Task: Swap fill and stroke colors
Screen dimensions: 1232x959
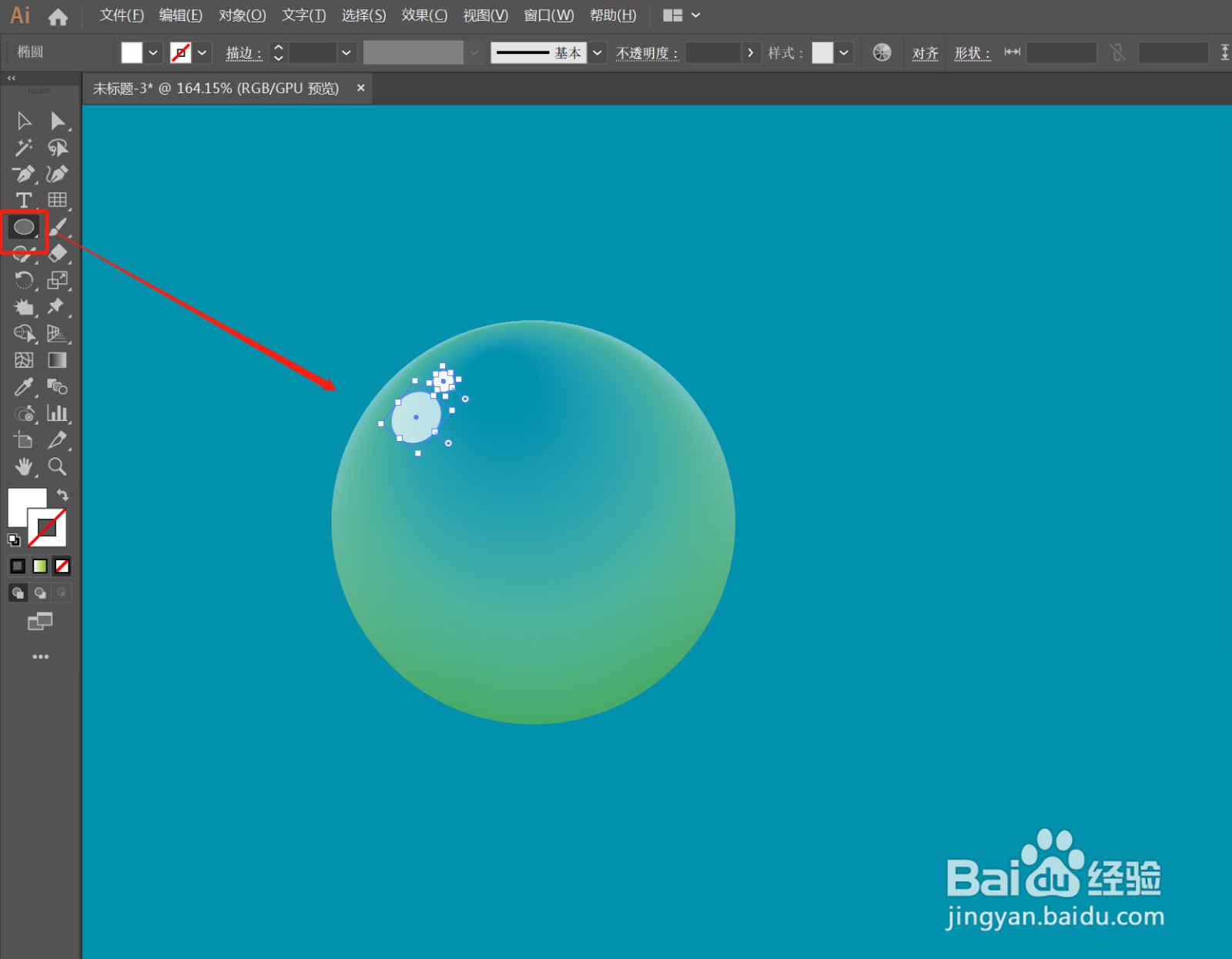Action: (62, 495)
